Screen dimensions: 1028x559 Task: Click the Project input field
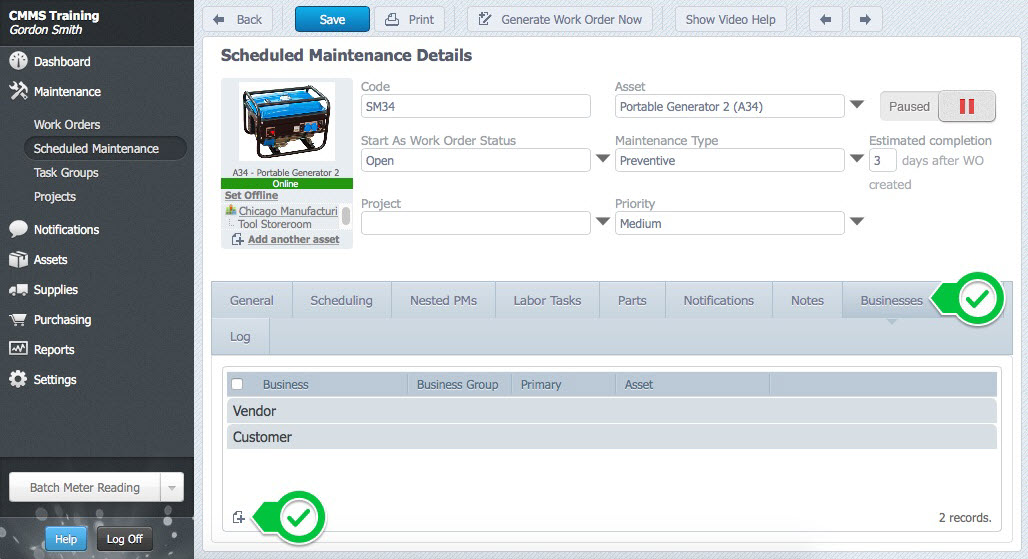point(475,223)
